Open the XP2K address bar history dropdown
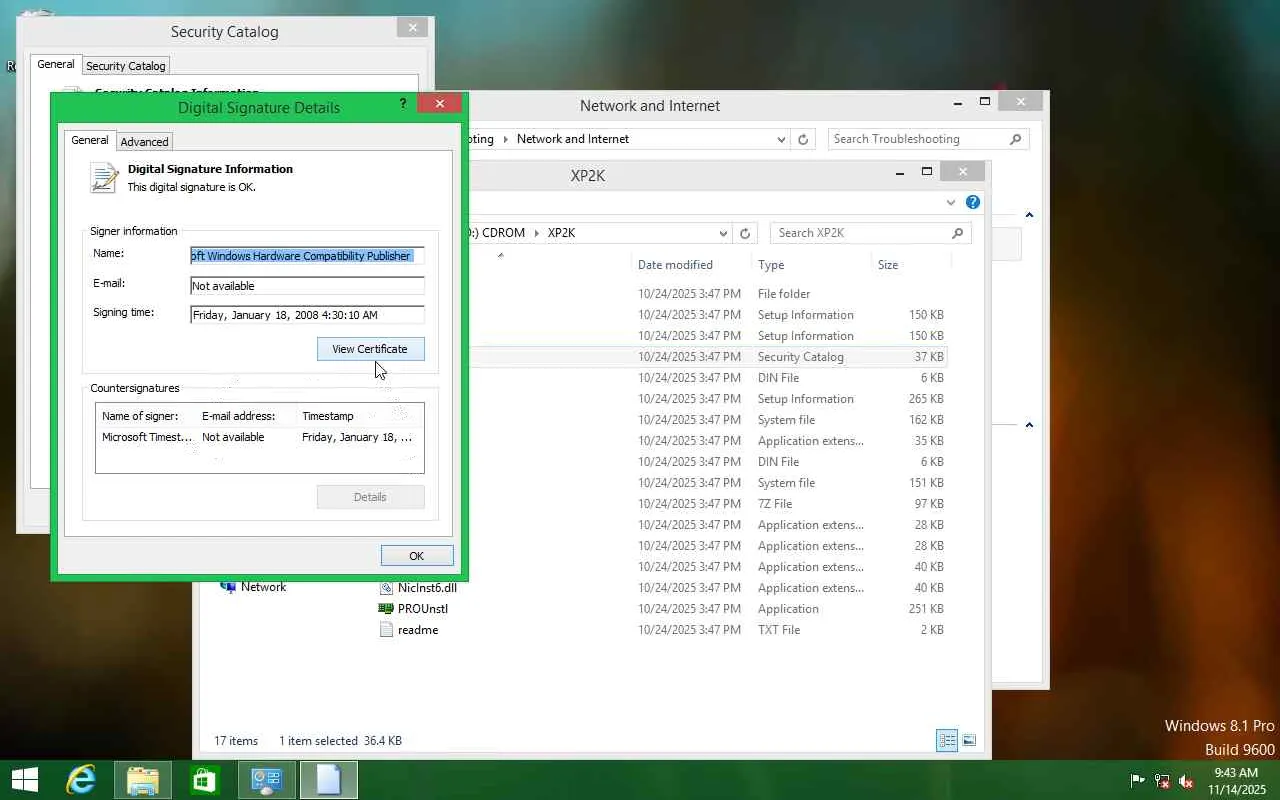The height and width of the screenshot is (800, 1280). [x=723, y=233]
